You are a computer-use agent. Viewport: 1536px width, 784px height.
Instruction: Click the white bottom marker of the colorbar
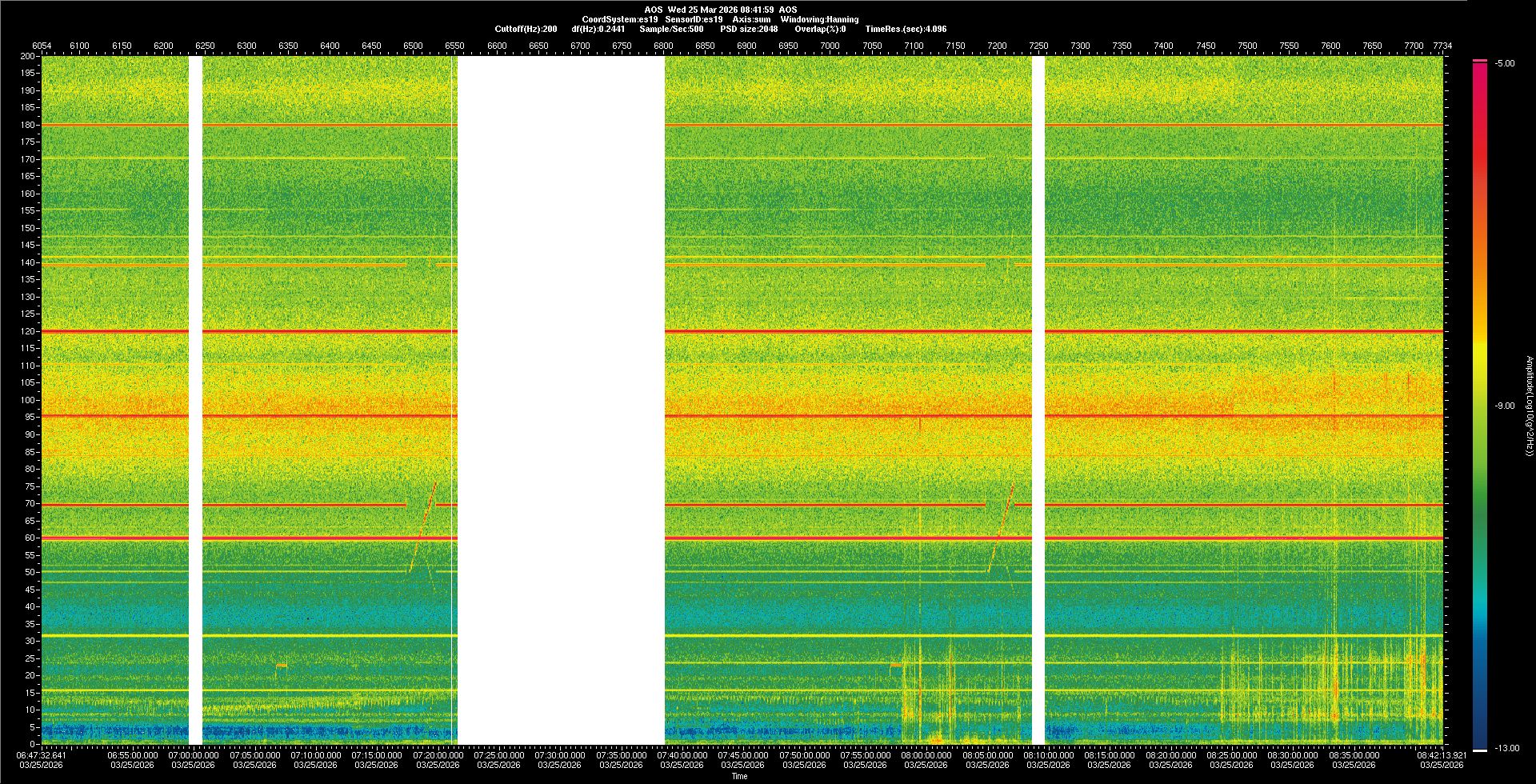click(1480, 750)
